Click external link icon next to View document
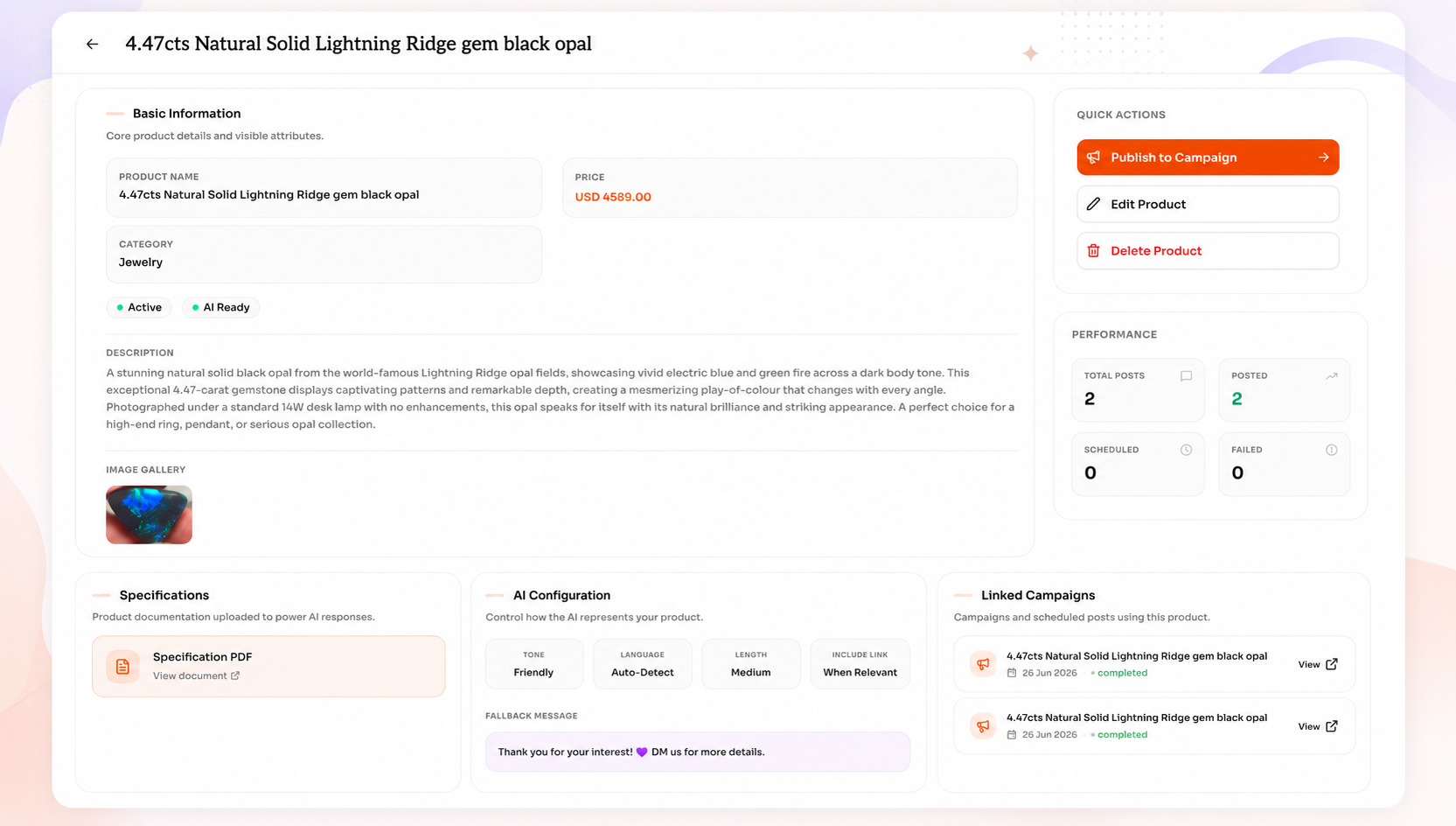Image resolution: width=1456 pixels, height=826 pixels. [x=235, y=675]
